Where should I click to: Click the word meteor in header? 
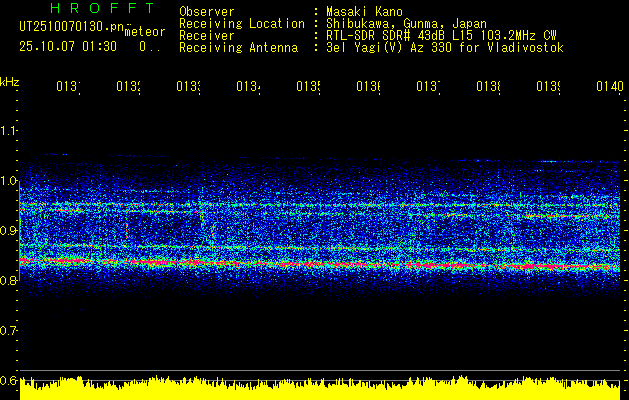pyautogui.click(x=145, y=32)
